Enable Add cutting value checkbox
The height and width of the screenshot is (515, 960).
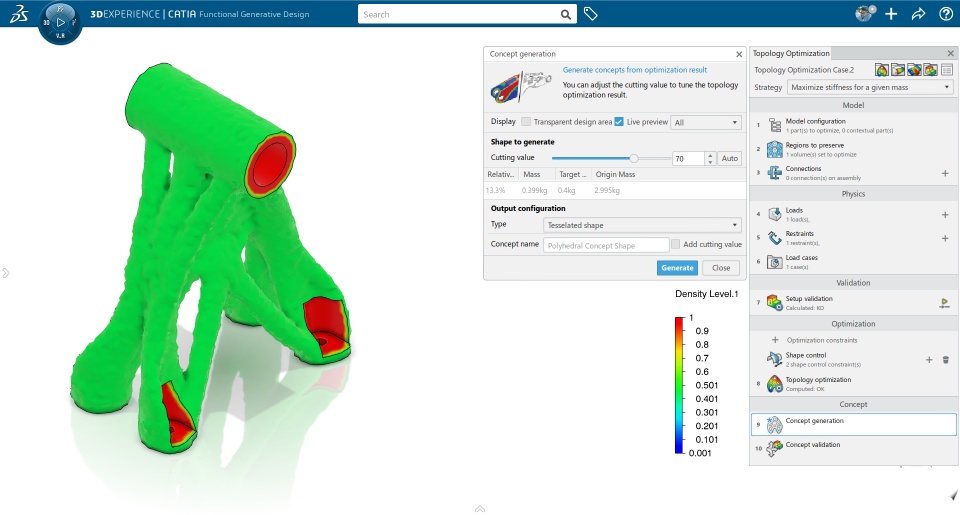[x=675, y=244]
